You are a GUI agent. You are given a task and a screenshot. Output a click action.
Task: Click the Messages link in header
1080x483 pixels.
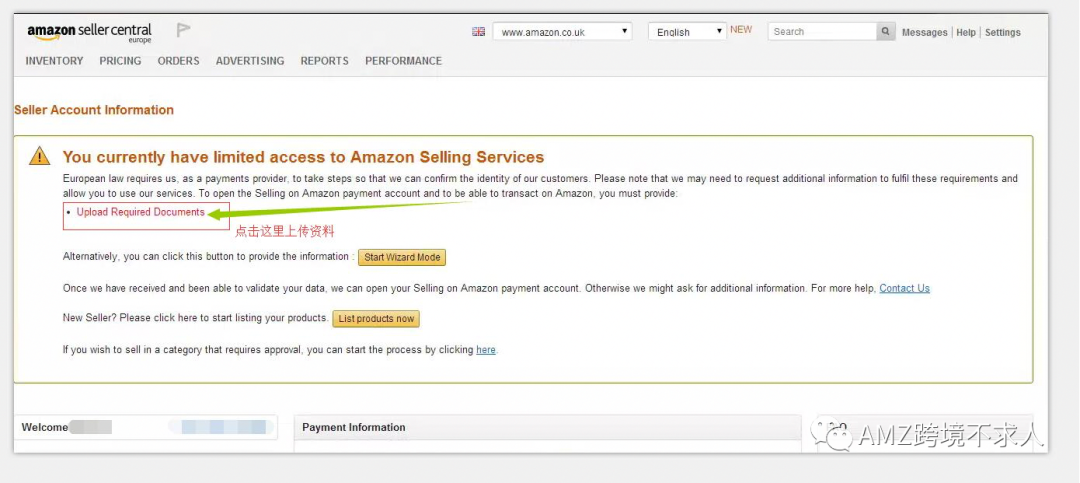[924, 32]
